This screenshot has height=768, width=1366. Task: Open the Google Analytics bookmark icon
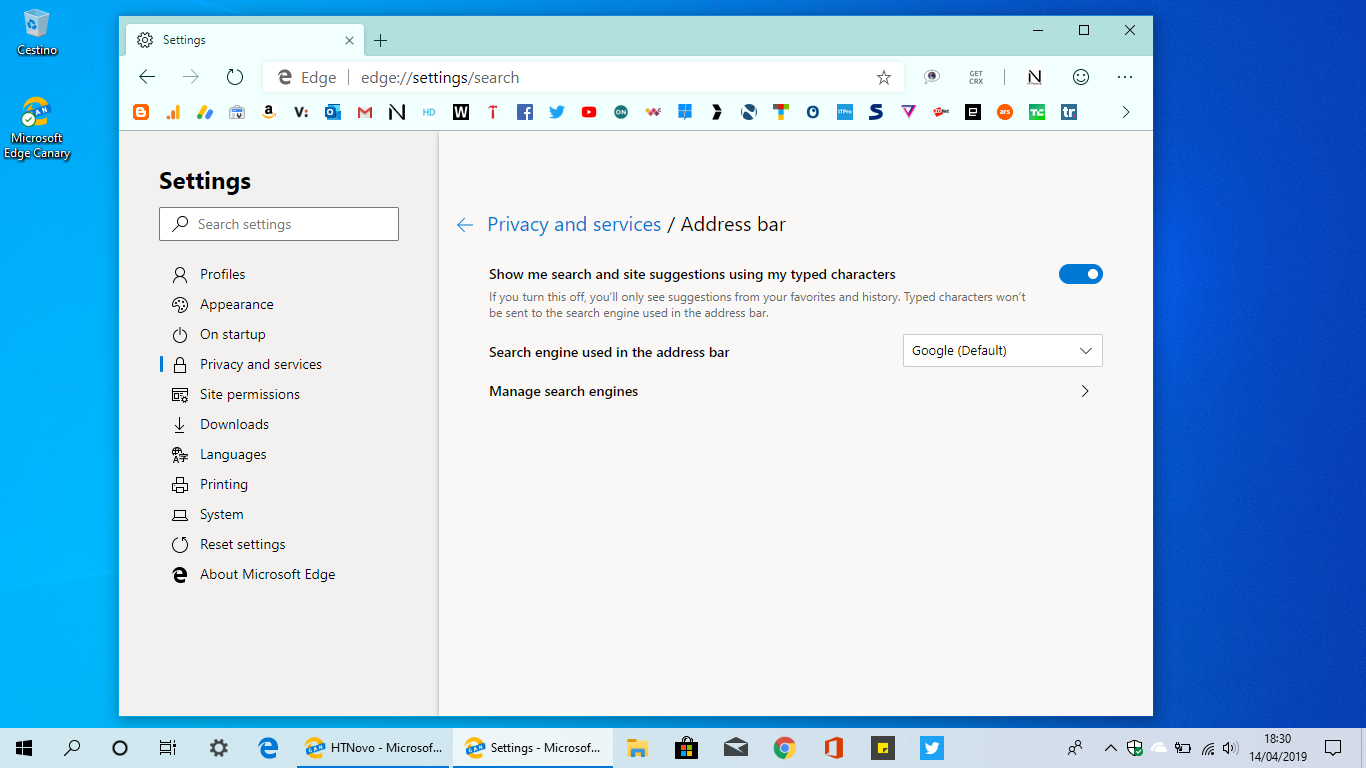point(173,112)
